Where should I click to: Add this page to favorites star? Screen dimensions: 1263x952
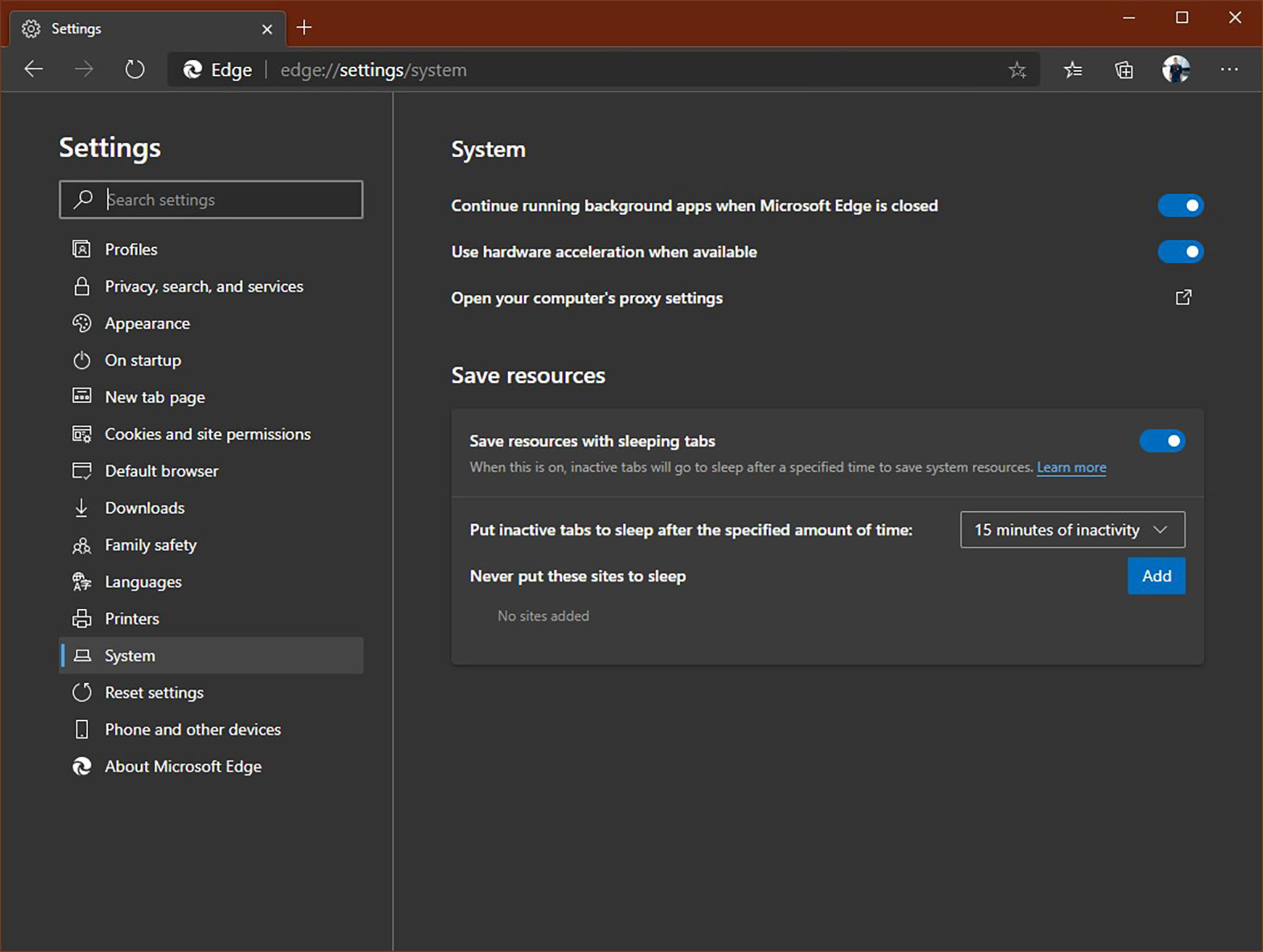click(x=1017, y=70)
